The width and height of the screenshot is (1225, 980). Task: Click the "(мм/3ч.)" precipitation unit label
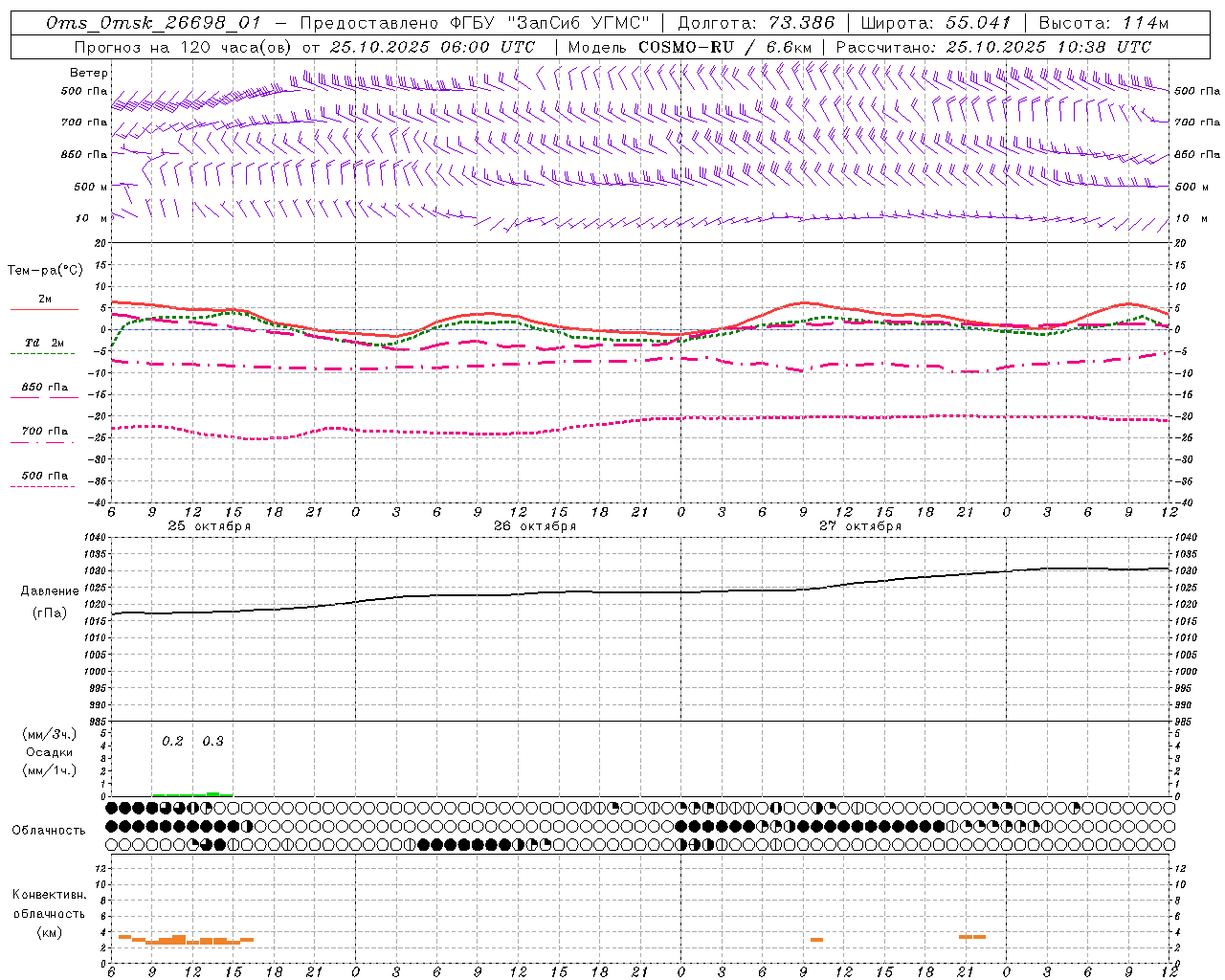(50, 735)
